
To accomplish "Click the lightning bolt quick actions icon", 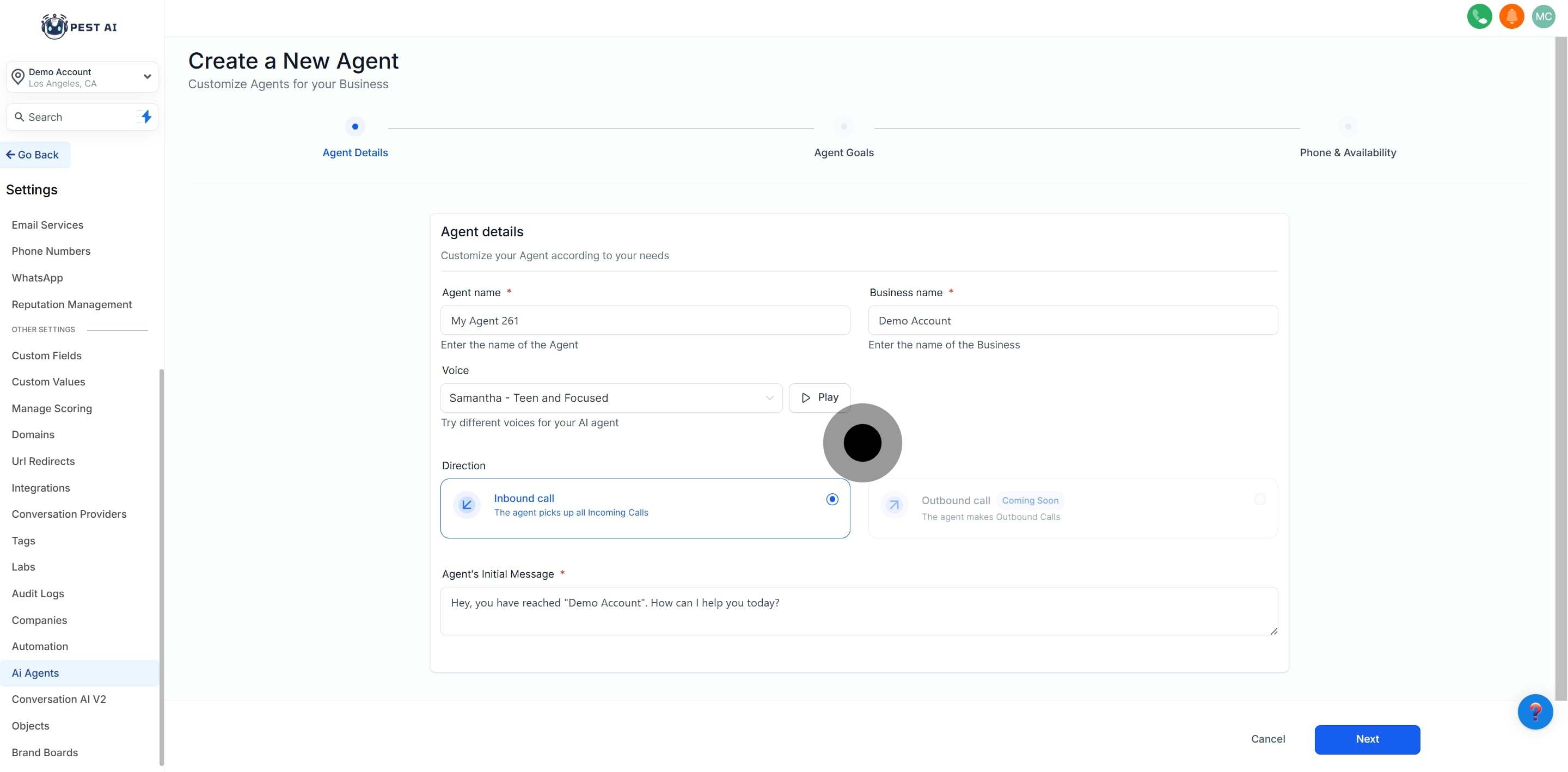I will (x=146, y=117).
